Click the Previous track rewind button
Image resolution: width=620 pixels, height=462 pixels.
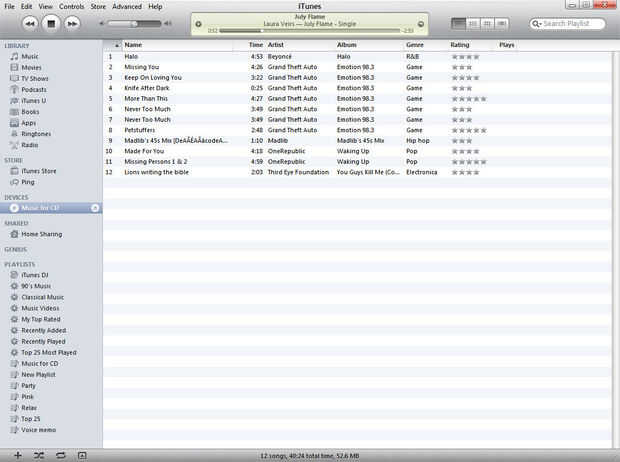pyautogui.click(x=30, y=23)
